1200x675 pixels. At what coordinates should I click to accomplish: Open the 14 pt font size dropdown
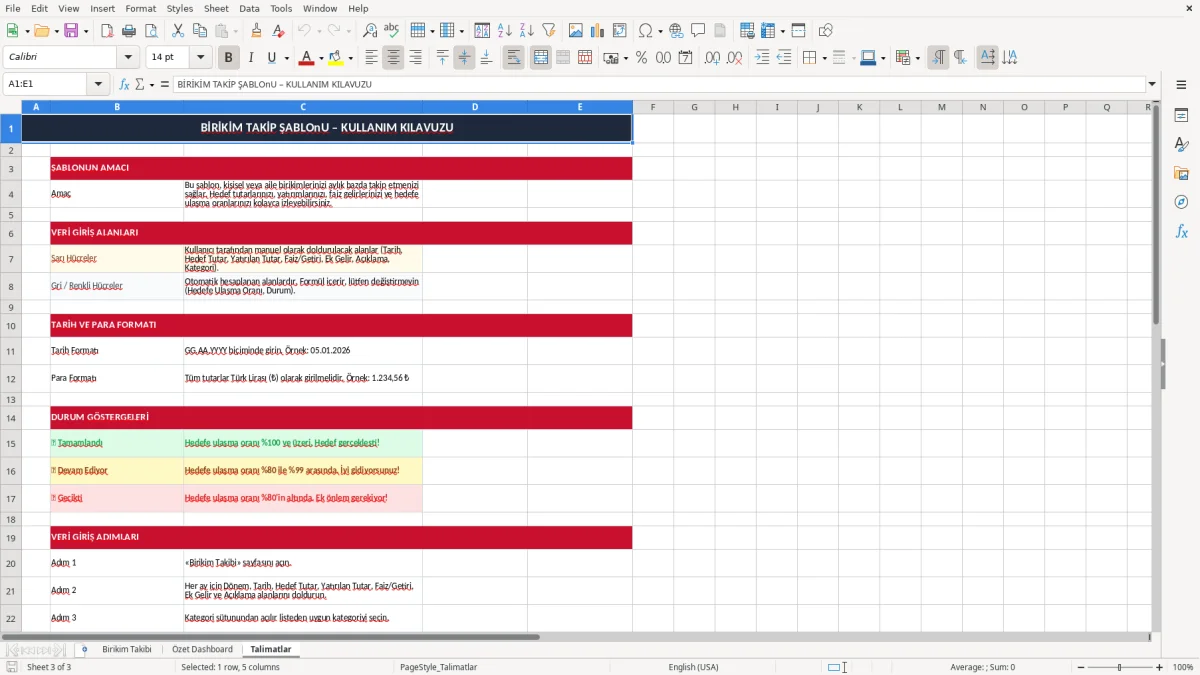pos(200,58)
